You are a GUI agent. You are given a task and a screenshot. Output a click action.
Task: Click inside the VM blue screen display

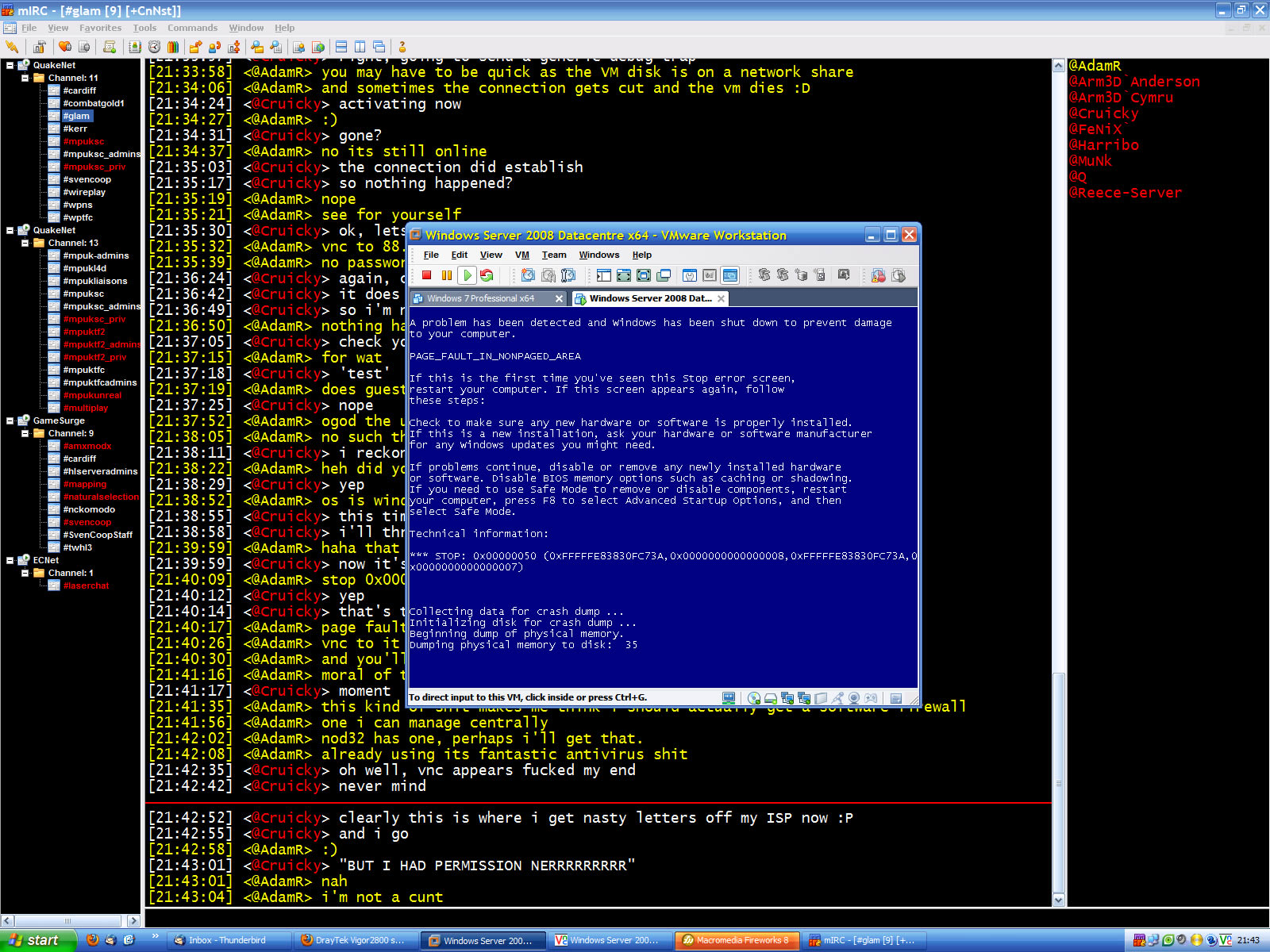[663, 498]
